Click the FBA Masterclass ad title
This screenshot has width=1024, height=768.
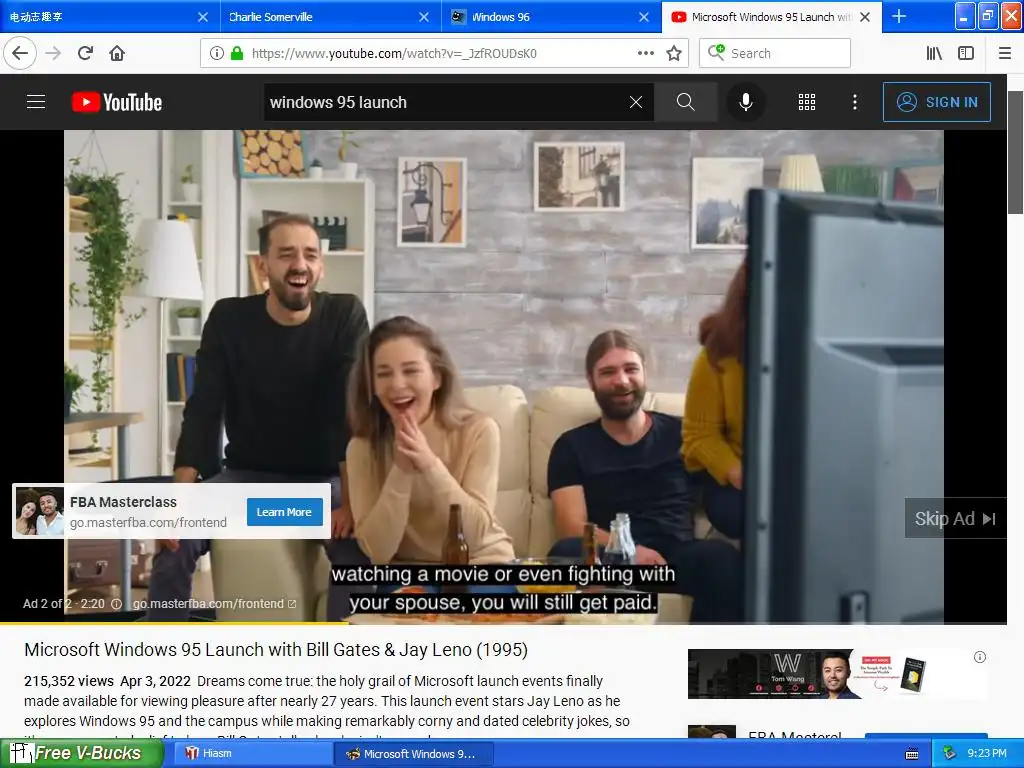(x=123, y=502)
